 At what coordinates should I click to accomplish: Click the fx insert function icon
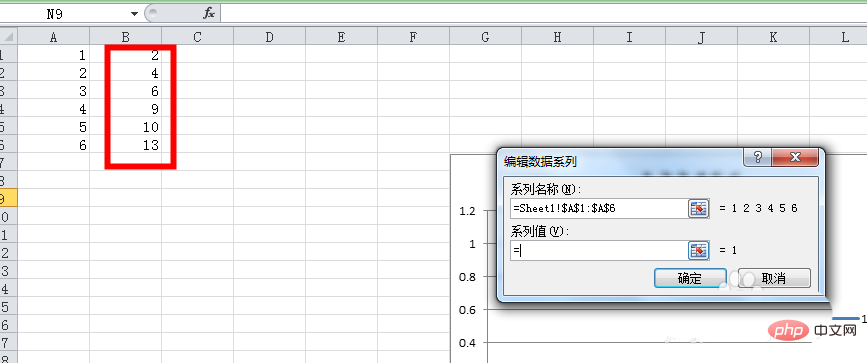[209, 14]
